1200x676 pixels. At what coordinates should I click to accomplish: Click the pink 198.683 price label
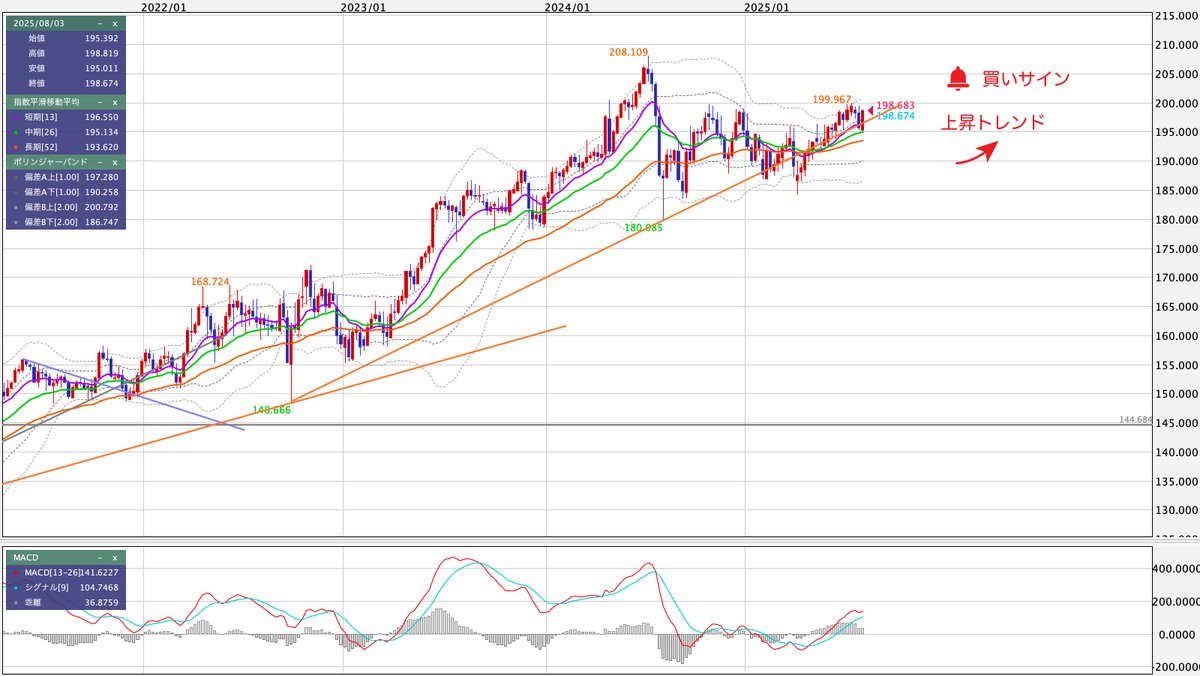coord(898,104)
